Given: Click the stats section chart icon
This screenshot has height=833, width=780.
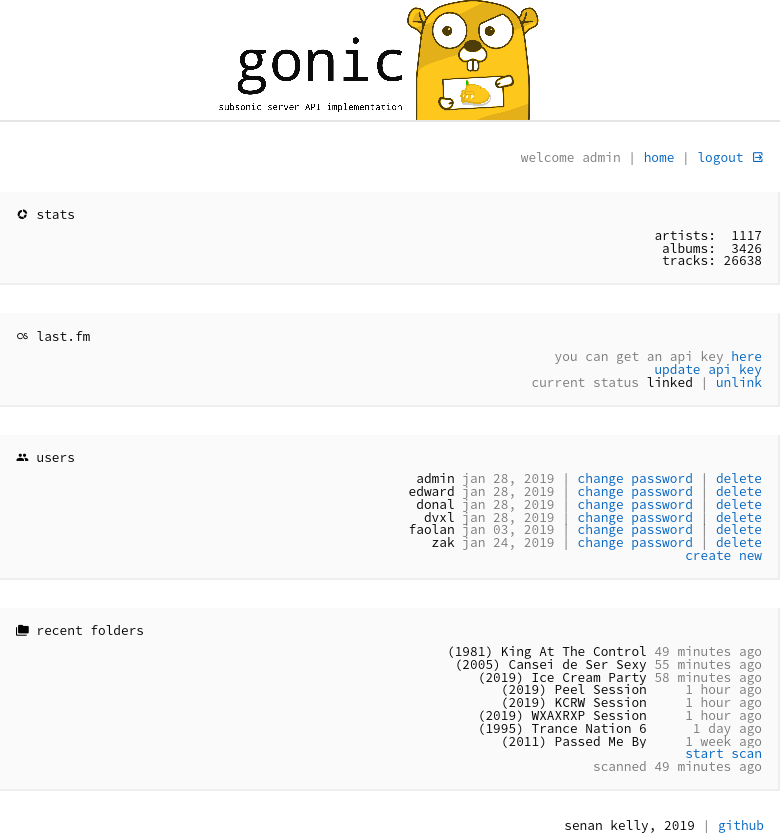Looking at the screenshot, I should (x=22, y=214).
